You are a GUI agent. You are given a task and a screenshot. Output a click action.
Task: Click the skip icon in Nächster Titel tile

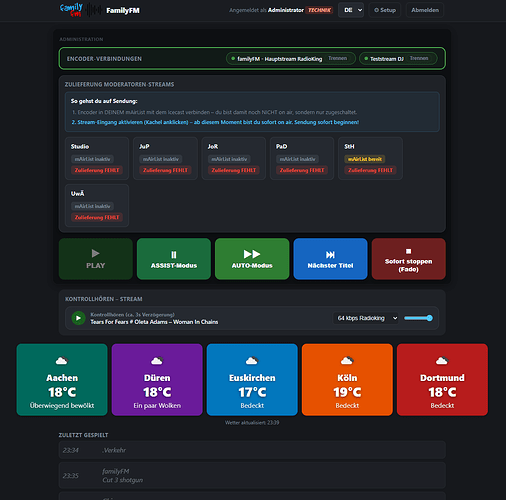[x=330, y=255]
